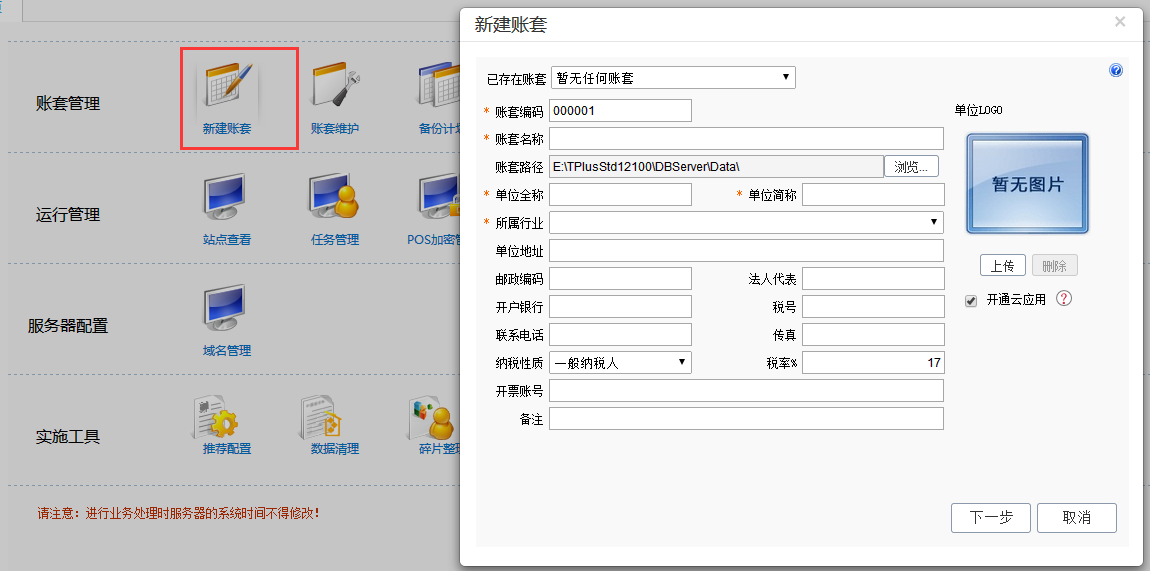Screen dimensions: 1150x571
Task: Click the 上传 logo button
Action: pyautogui.click(x=1002, y=266)
